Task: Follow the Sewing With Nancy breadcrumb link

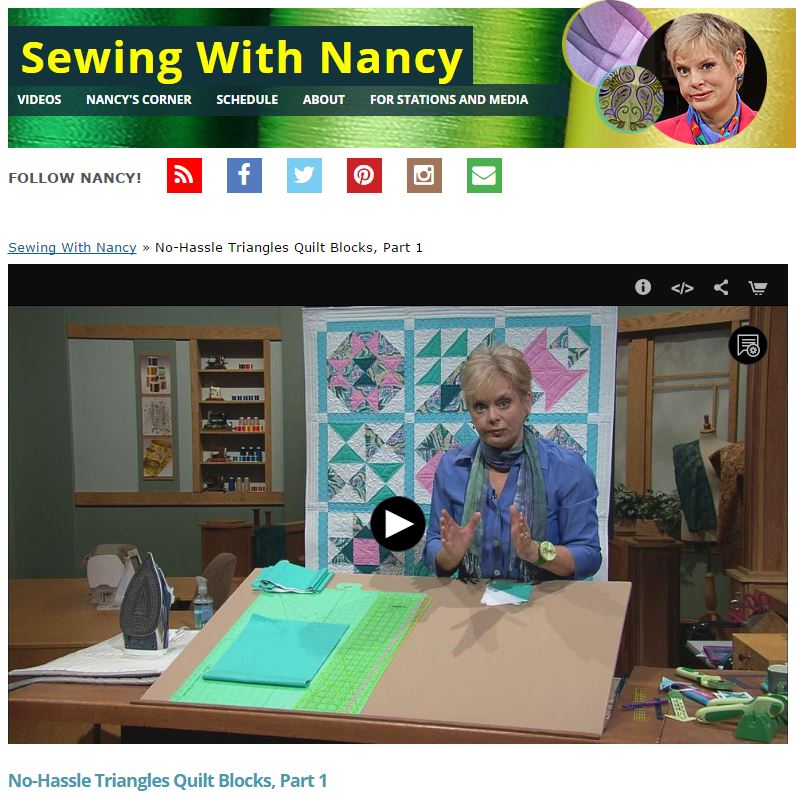Action: coord(72,248)
